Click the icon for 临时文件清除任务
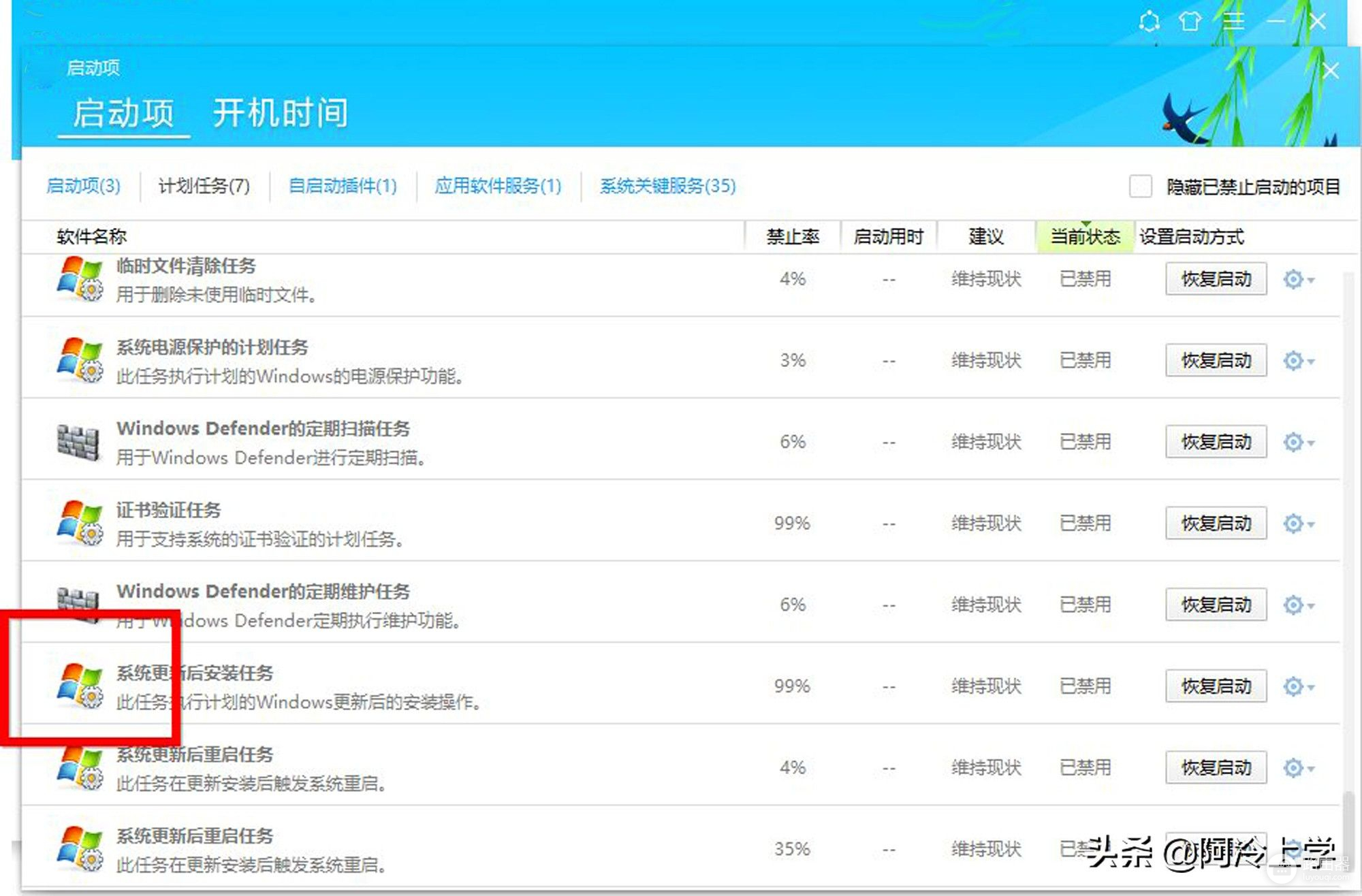Screen dimensions: 1362x896 [x=80, y=278]
